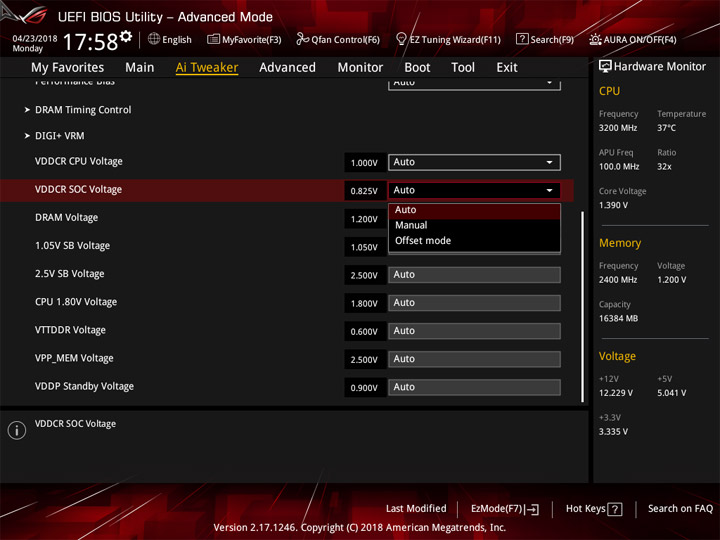Open the Tool tab
The image size is (720, 540).
point(463,68)
